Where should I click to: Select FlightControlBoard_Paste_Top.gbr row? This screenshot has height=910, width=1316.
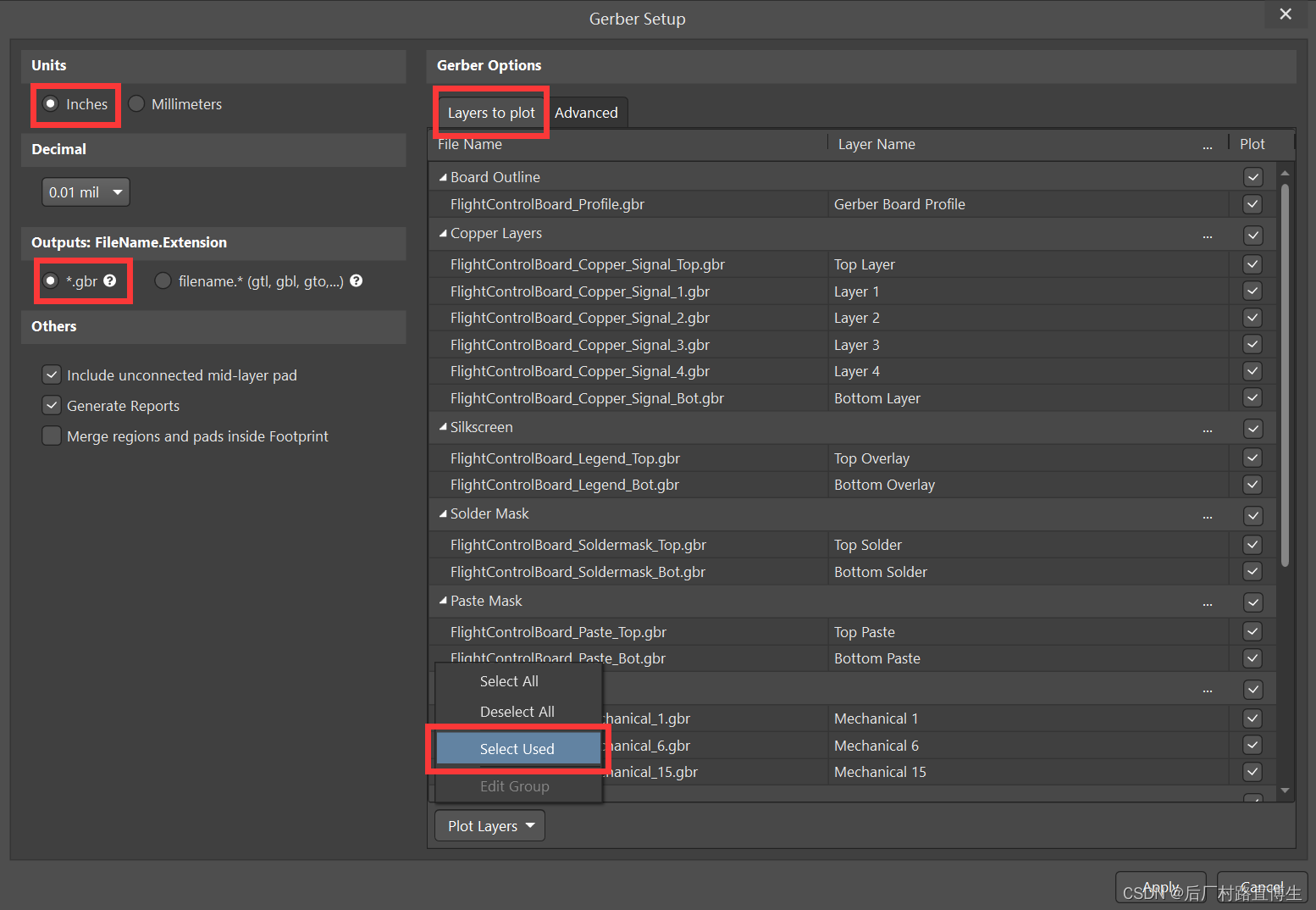point(628,632)
